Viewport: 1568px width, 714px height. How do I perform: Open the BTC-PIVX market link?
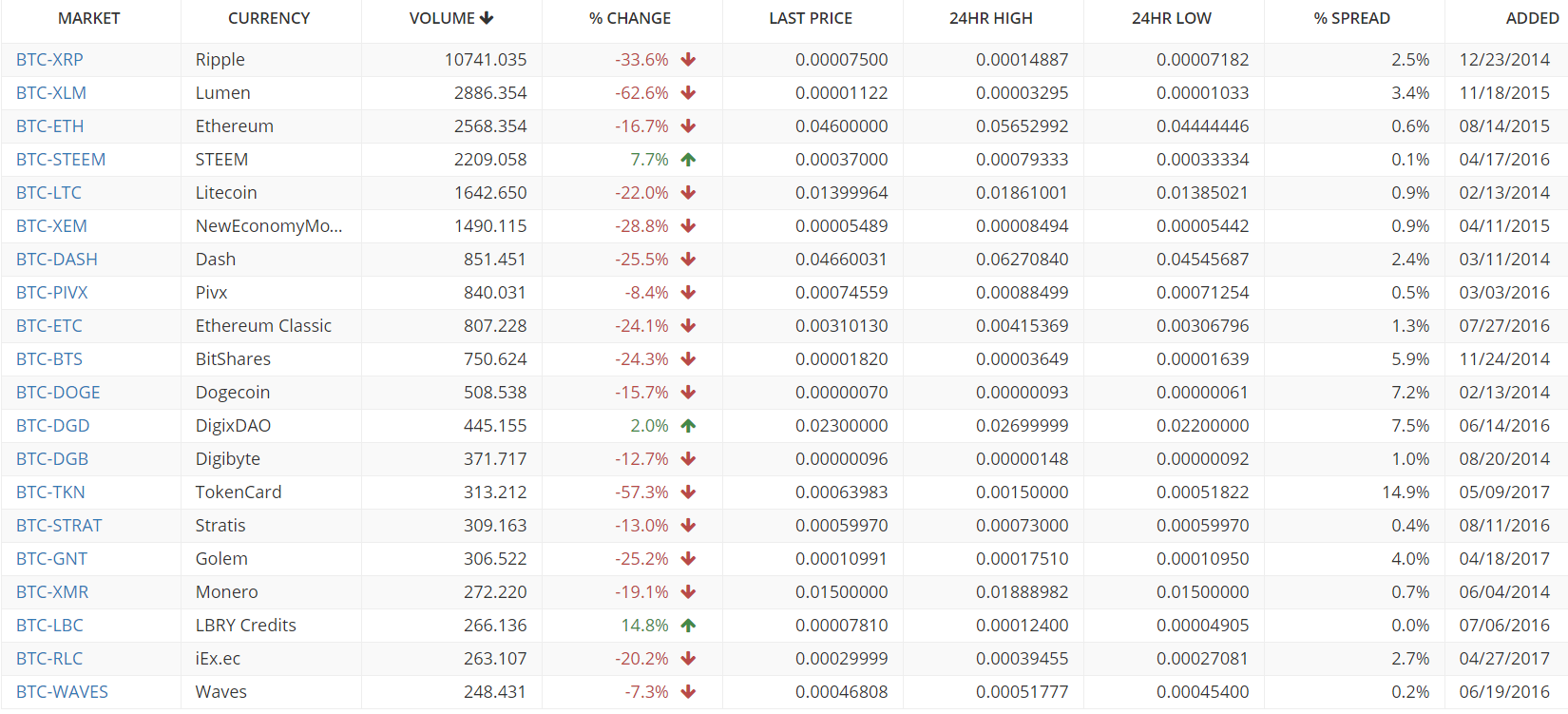(x=52, y=293)
